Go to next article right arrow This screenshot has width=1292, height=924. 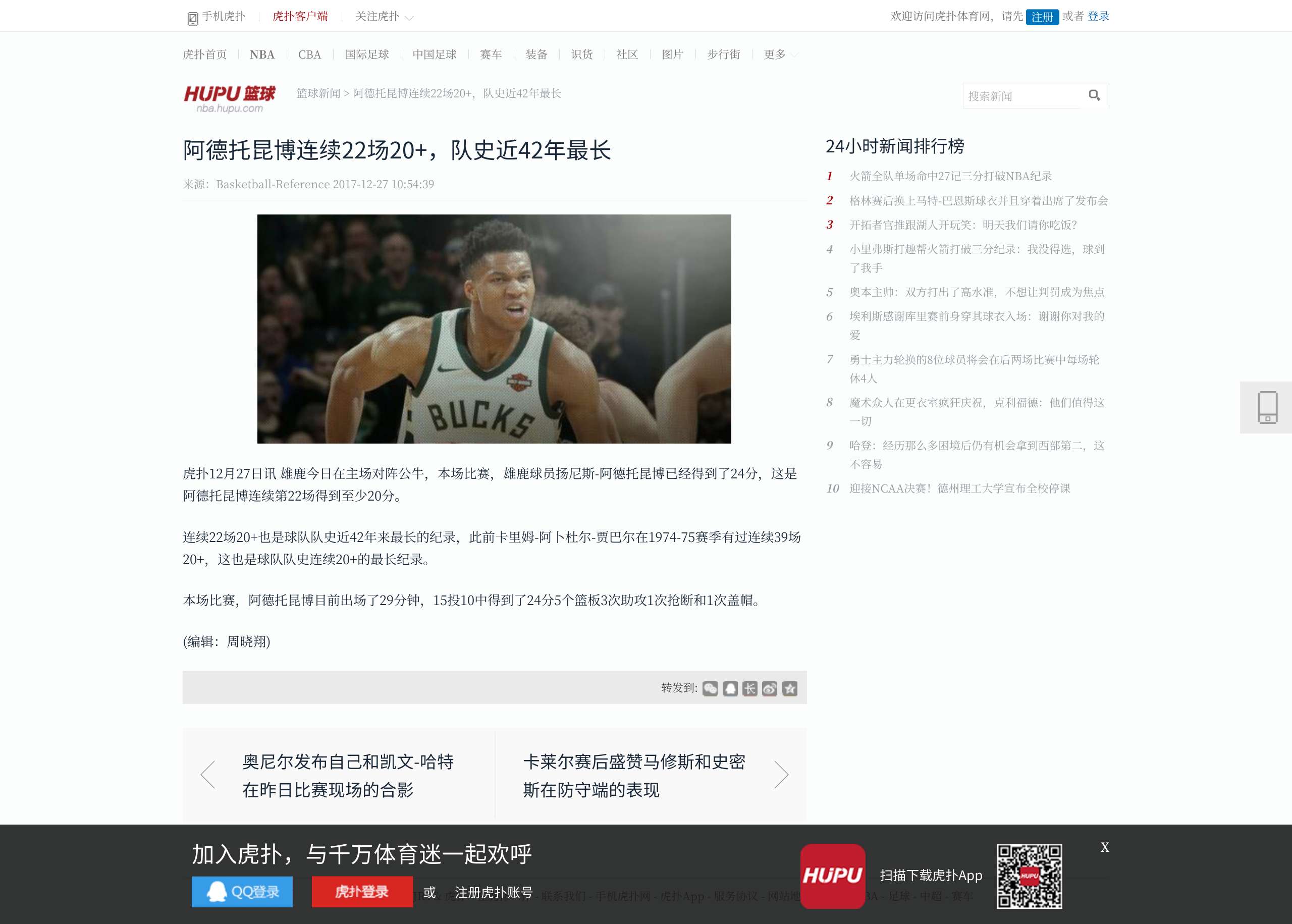(x=781, y=774)
